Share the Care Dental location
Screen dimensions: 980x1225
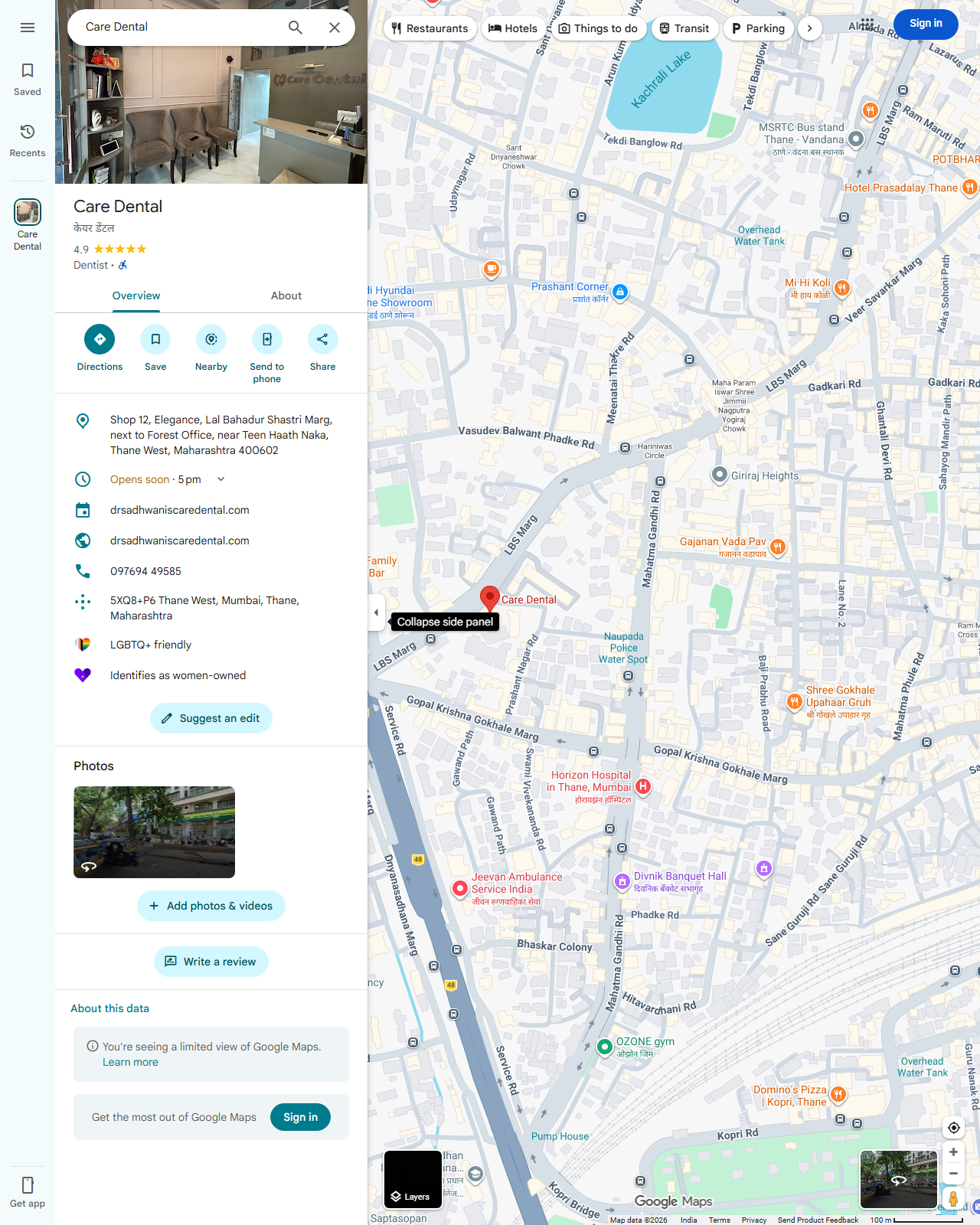322,348
